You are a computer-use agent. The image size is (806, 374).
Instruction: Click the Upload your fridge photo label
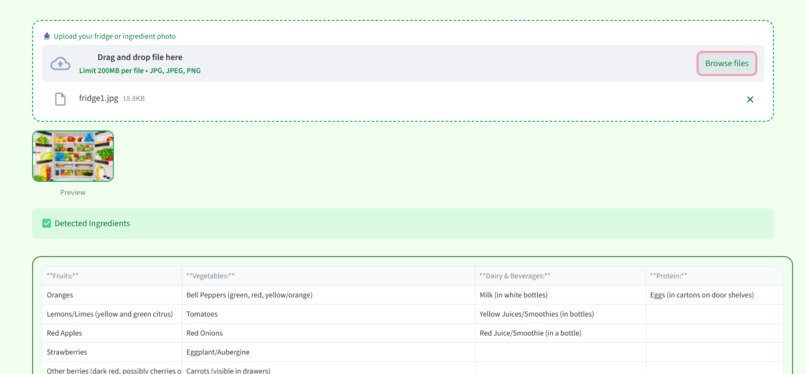115,36
